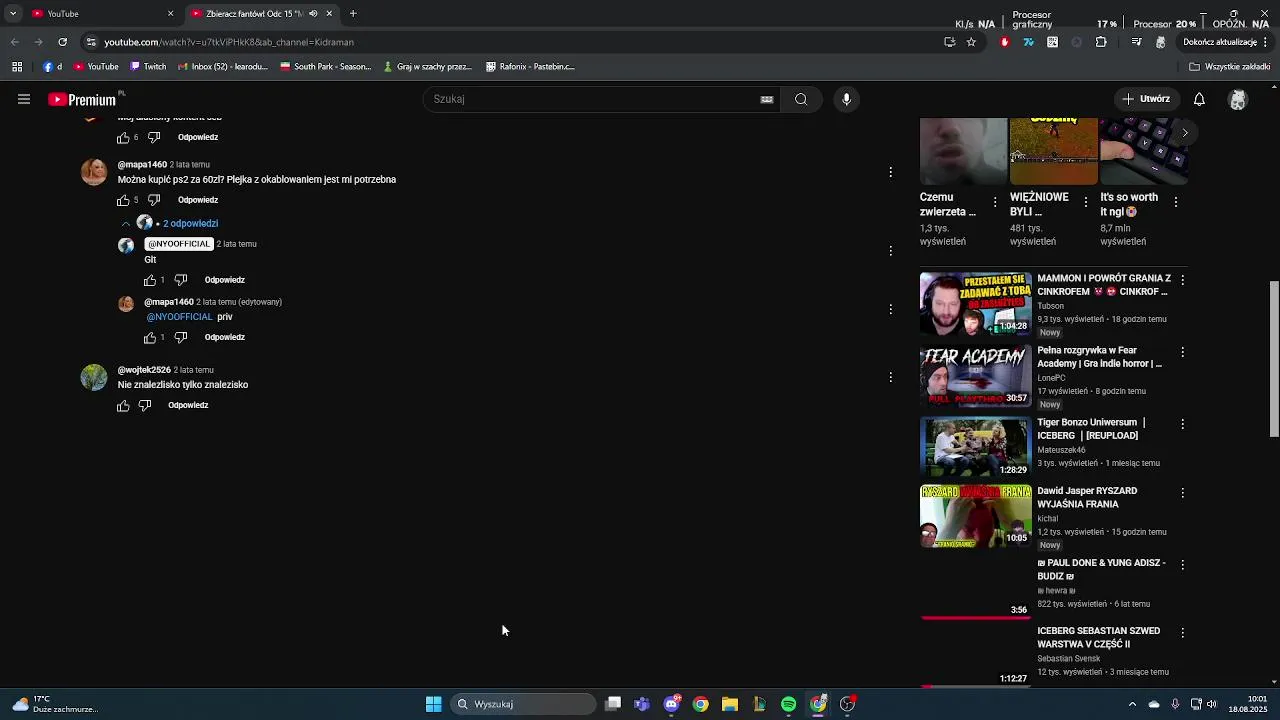Open the @NYOOFFICIAL channel badge

point(179,244)
